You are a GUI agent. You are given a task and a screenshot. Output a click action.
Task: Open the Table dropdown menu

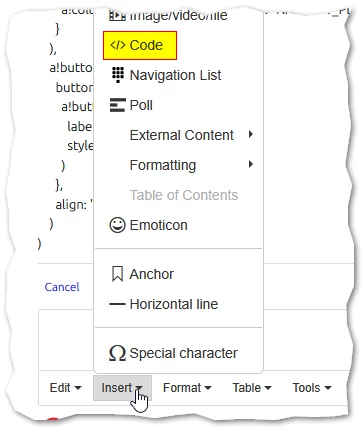click(252, 388)
